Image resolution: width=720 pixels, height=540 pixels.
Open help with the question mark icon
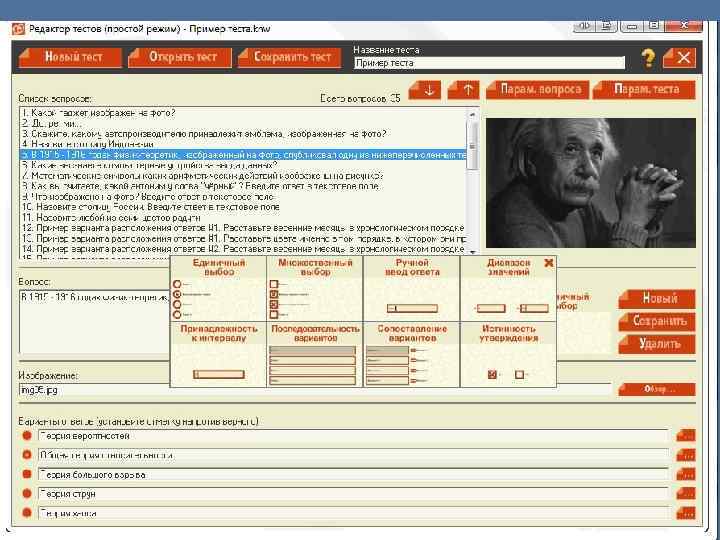pos(648,58)
